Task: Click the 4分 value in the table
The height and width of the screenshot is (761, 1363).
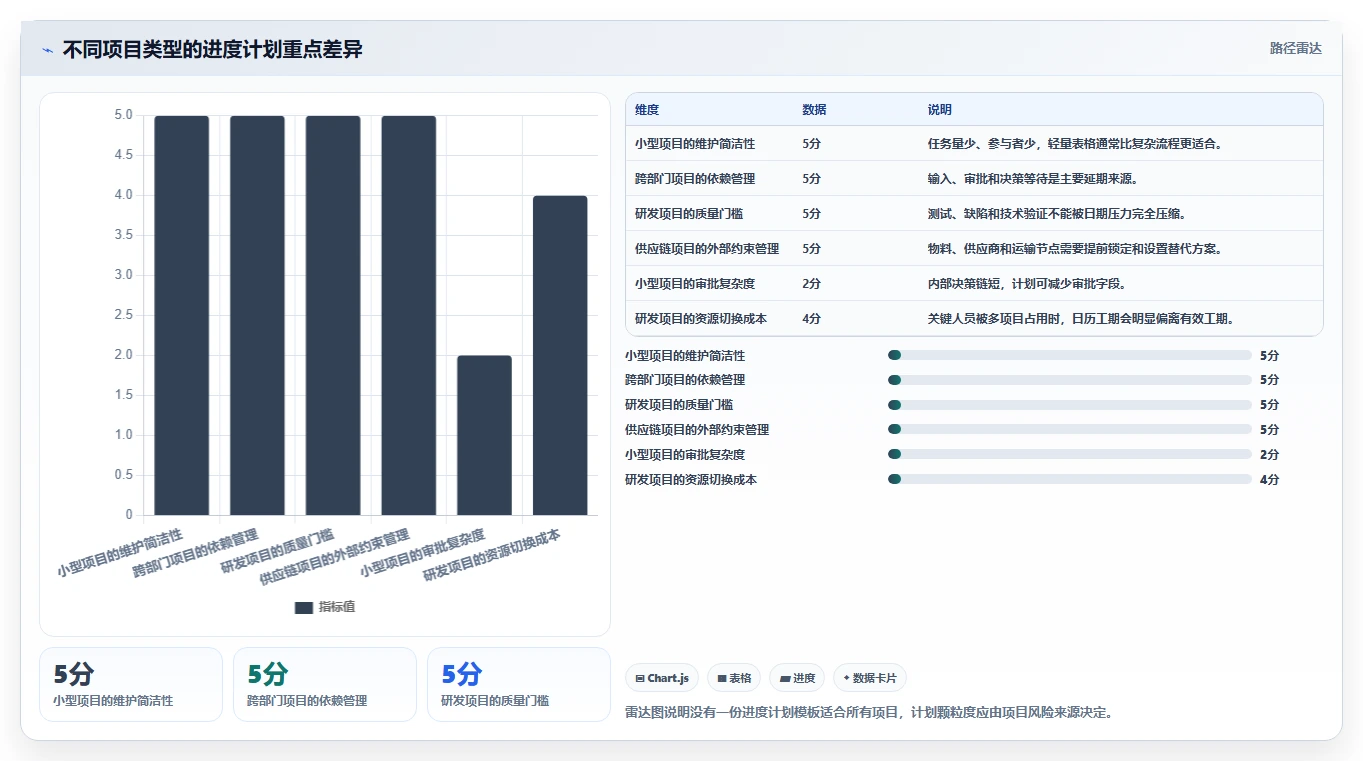Action: point(811,319)
